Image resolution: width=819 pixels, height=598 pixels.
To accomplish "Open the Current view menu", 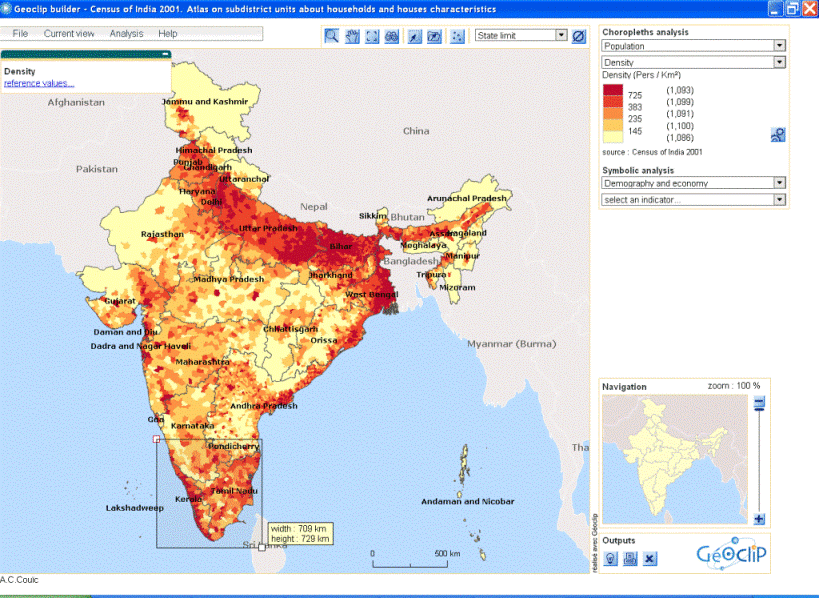I will (69, 34).
